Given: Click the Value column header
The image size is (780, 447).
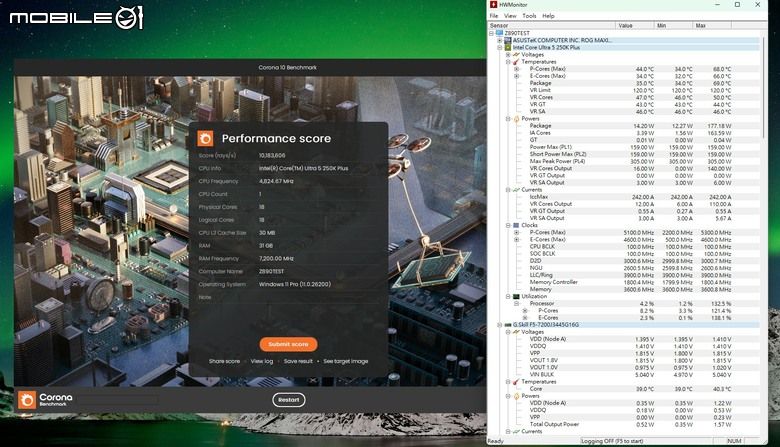Looking at the screenshot, I should click(635, 25).
